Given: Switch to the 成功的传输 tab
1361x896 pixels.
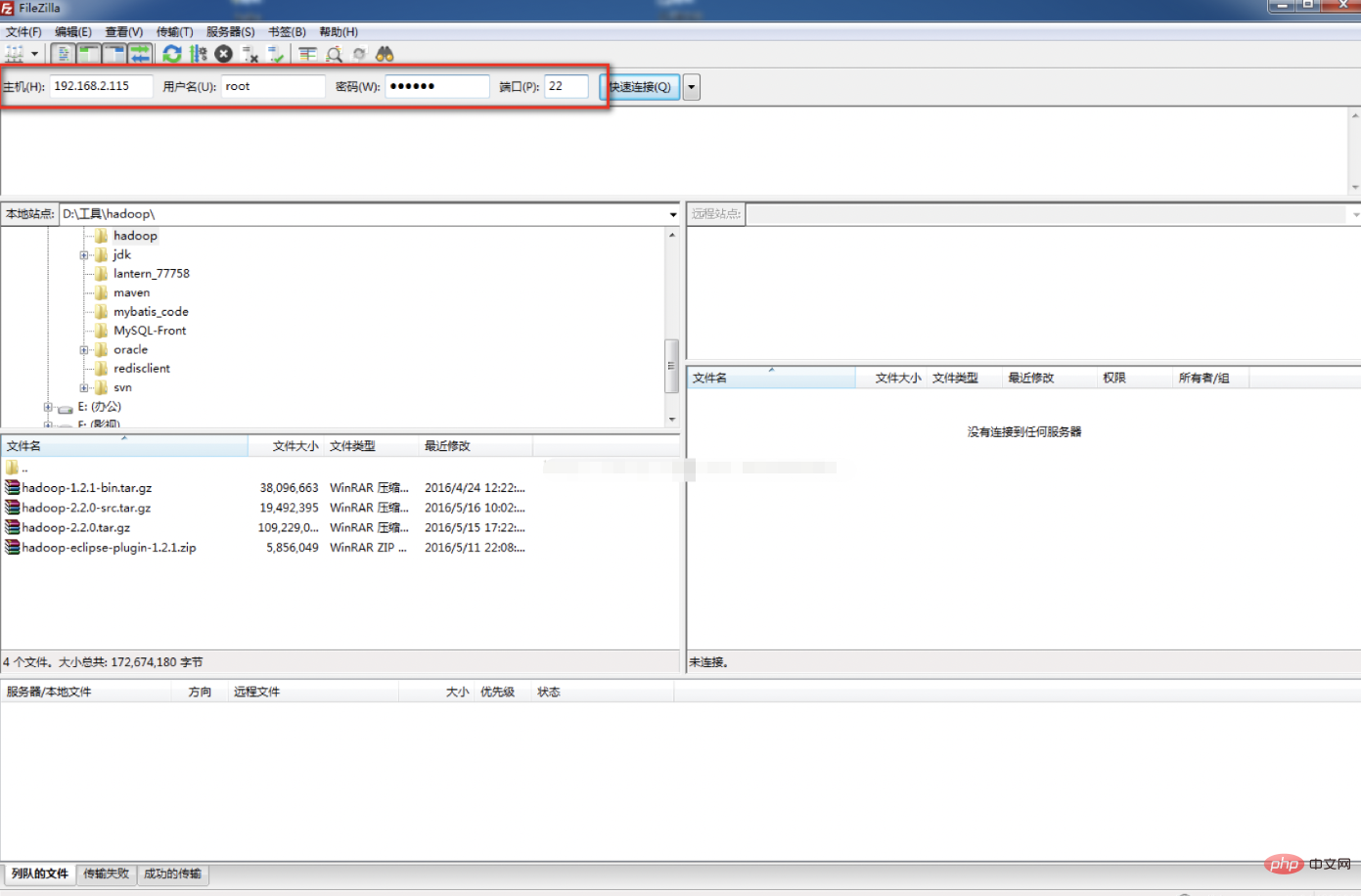Looking at the screenshot, I should click(x=173, y=874).
